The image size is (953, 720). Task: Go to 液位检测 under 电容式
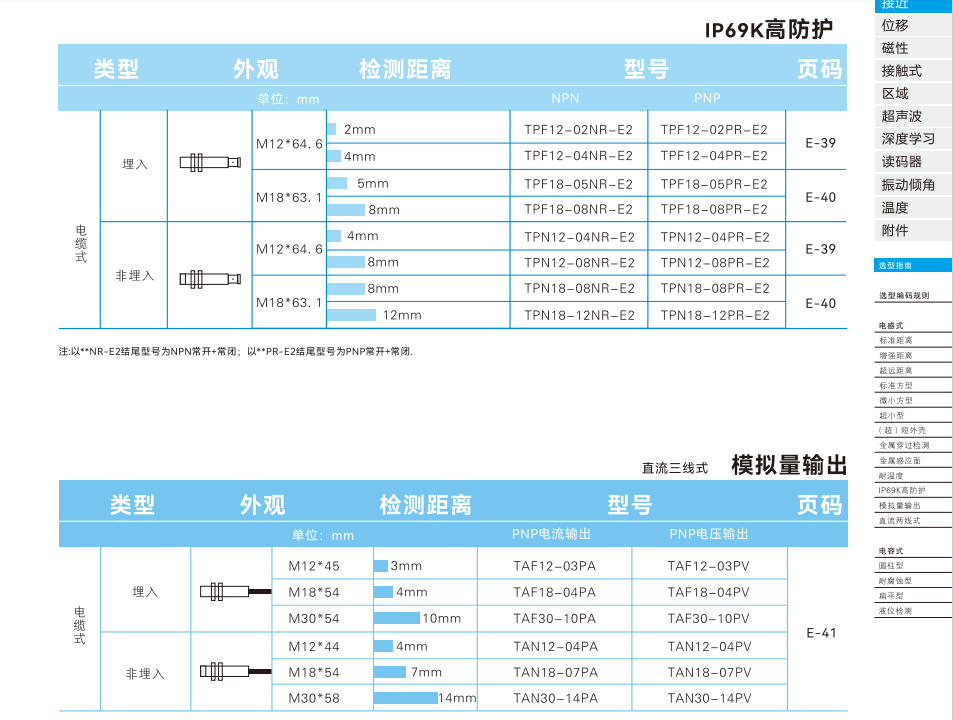tap(896, 610)
